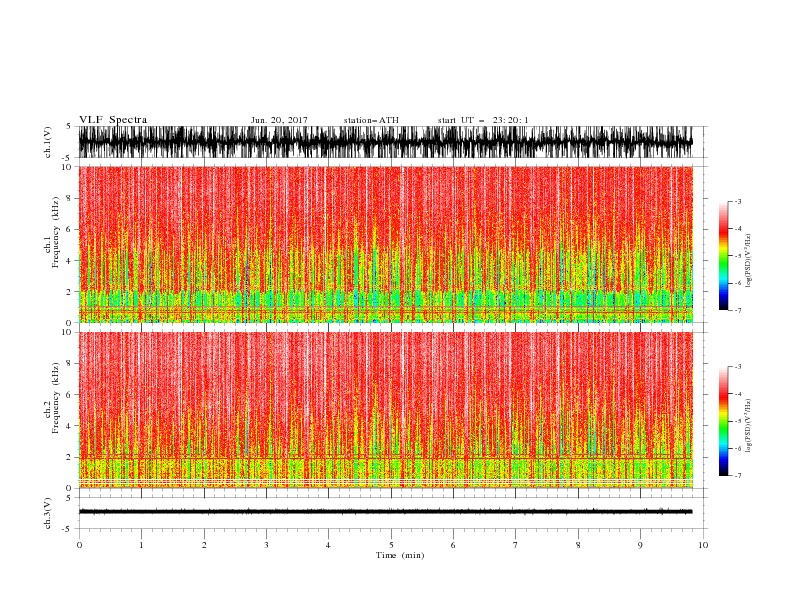Click the ch.1(V) axis "5" tick label
Viewport: 792px width, 612px height.
tap(69, 126)
